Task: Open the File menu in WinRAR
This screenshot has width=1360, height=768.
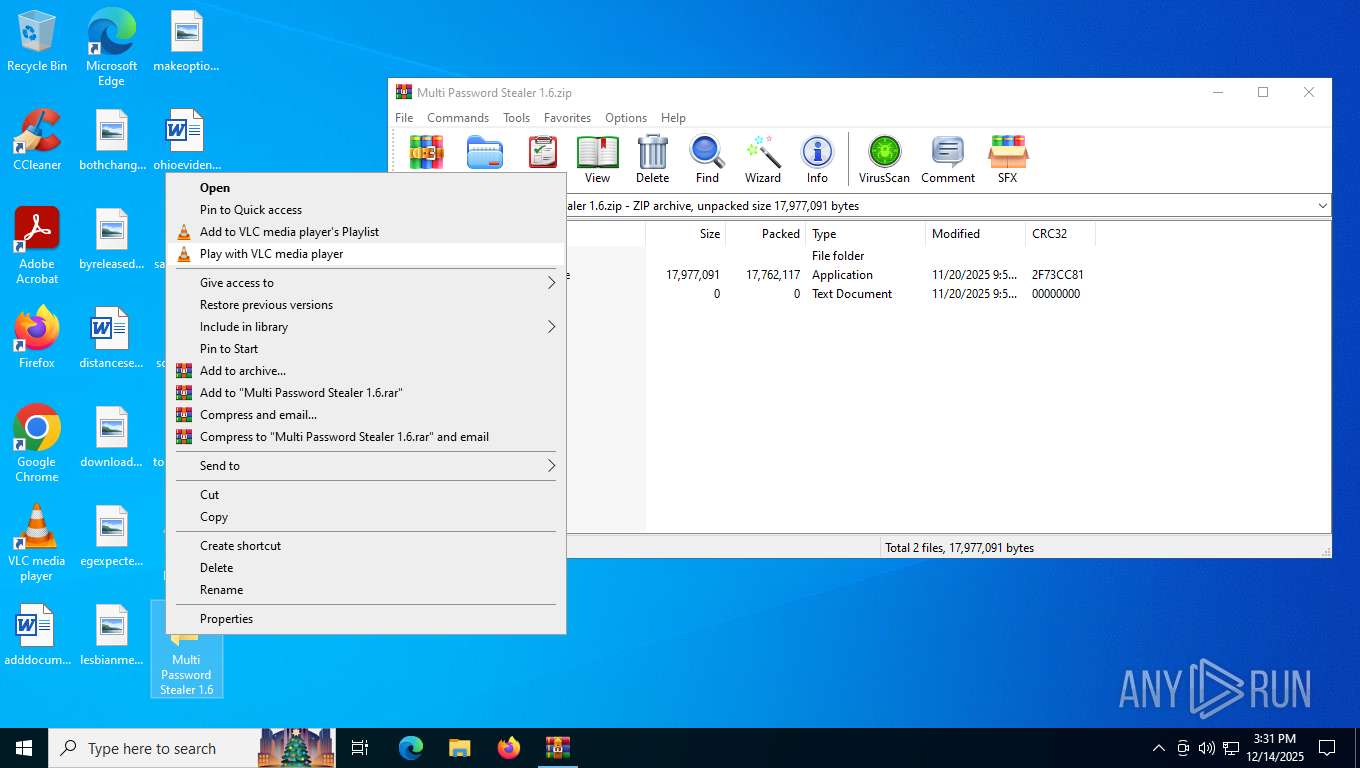Action: [404, 118]
